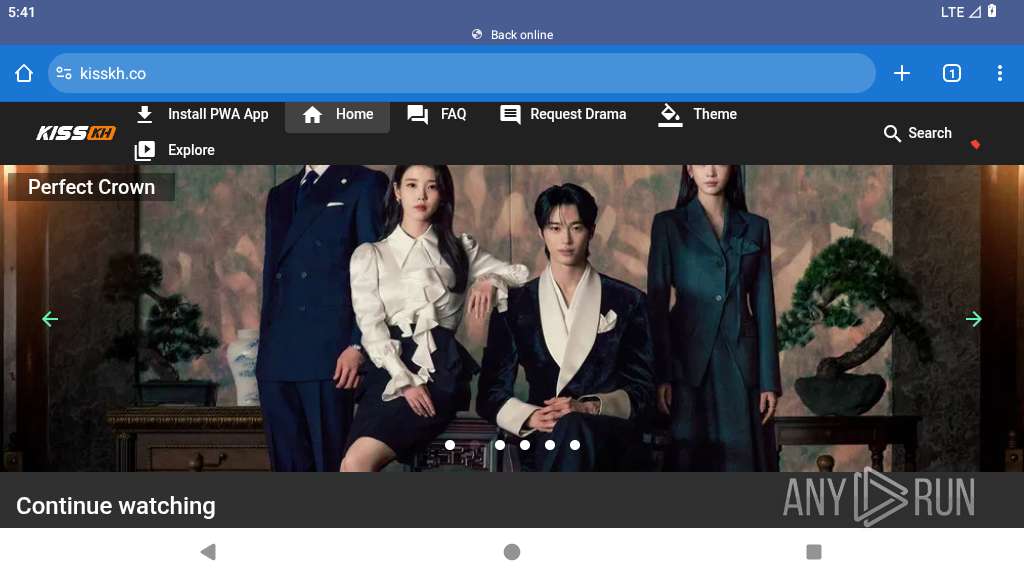Open site info icon in address bar
The height and width of the screenshot is (576, 1024).
(x=64, y=73)
